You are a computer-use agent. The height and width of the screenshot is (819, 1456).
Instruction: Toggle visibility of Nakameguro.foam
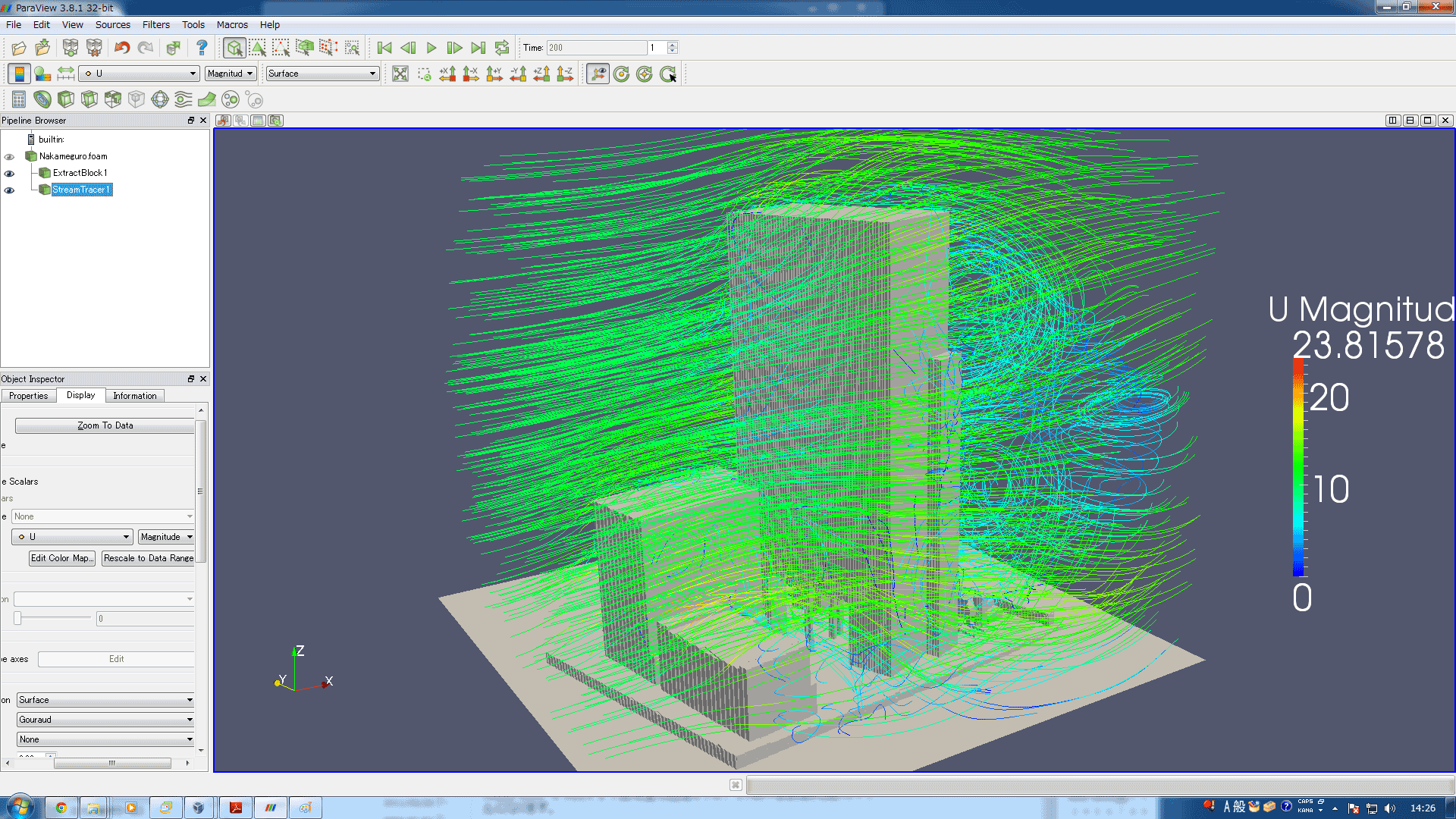tap(9, 157)
